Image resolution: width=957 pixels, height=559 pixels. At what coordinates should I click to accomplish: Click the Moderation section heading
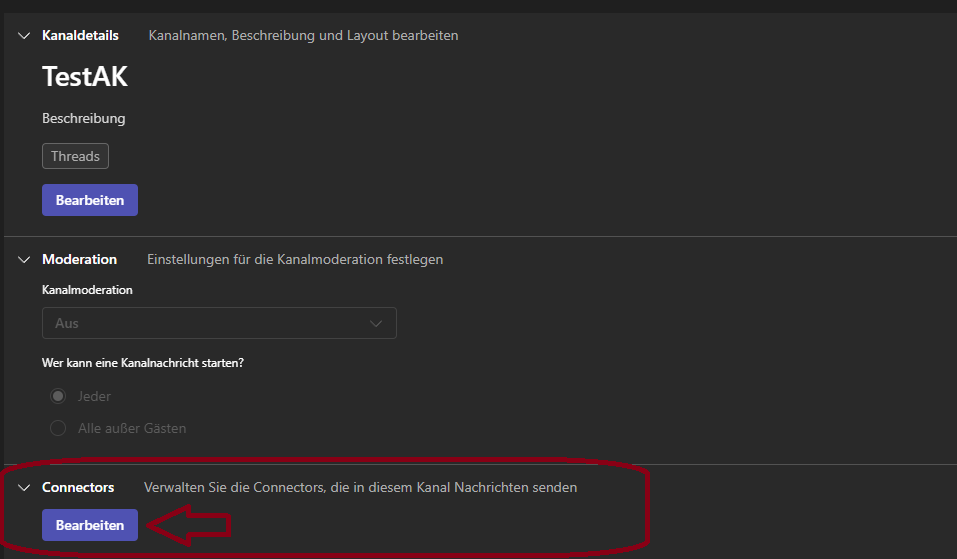79,259
